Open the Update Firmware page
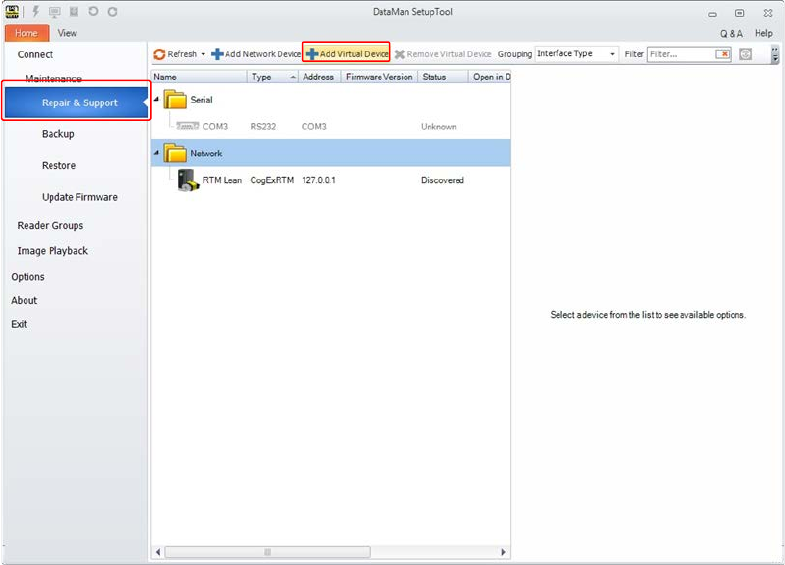 pyautogui.click(x=80, y=197)
